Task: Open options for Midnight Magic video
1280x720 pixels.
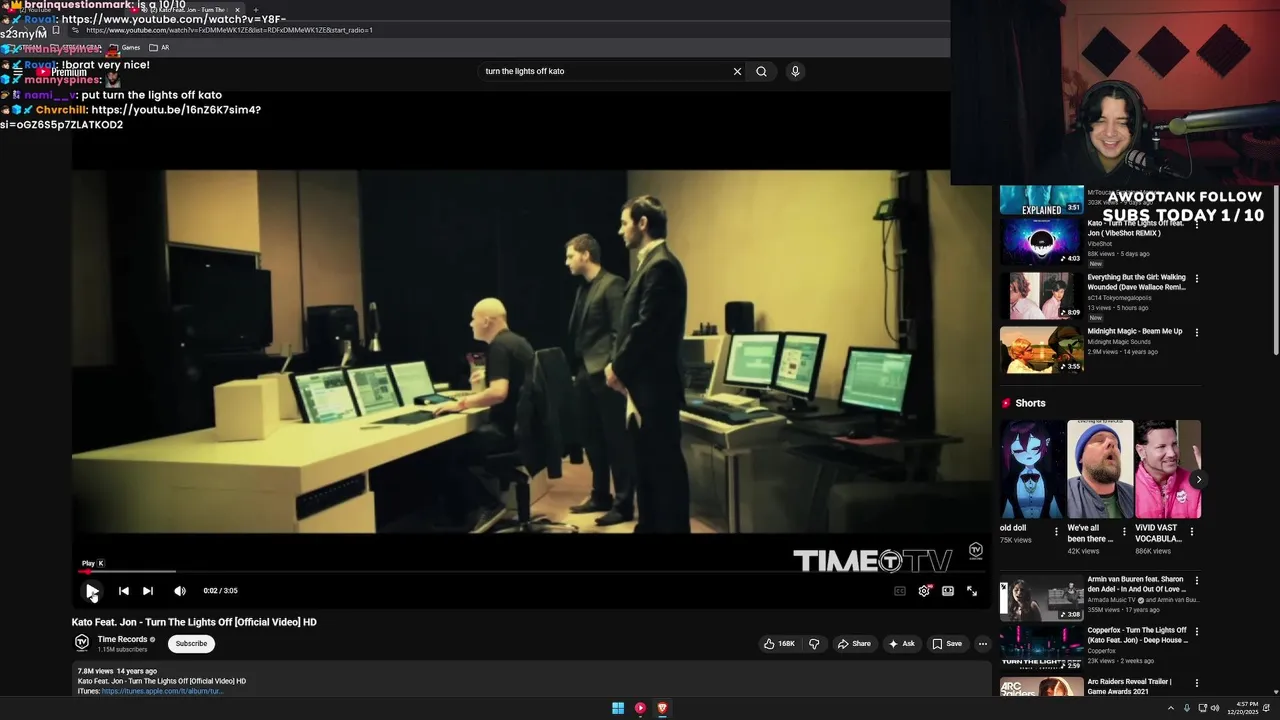Action: click(x=1197, y=332)
